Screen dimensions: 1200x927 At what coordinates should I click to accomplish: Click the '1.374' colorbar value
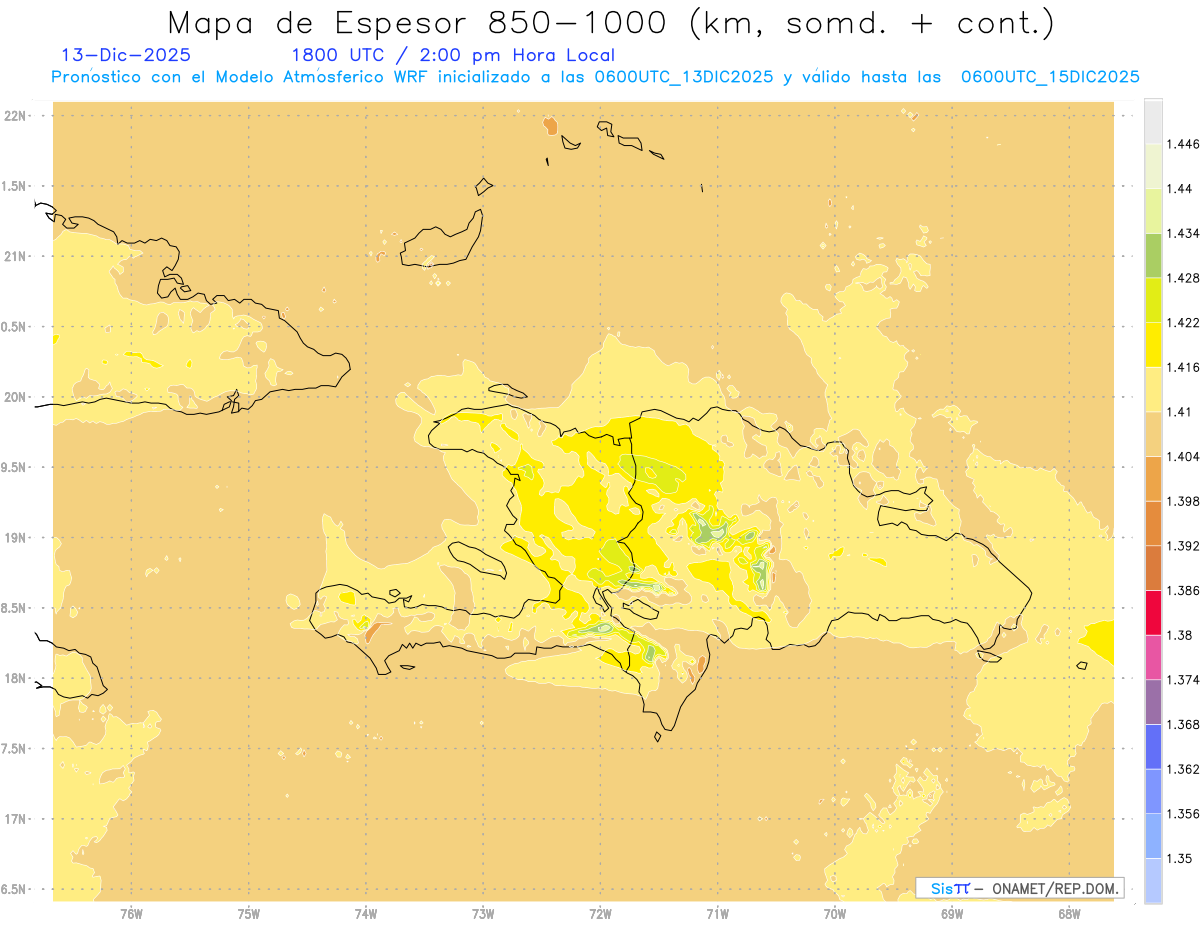pos(1182,680)
